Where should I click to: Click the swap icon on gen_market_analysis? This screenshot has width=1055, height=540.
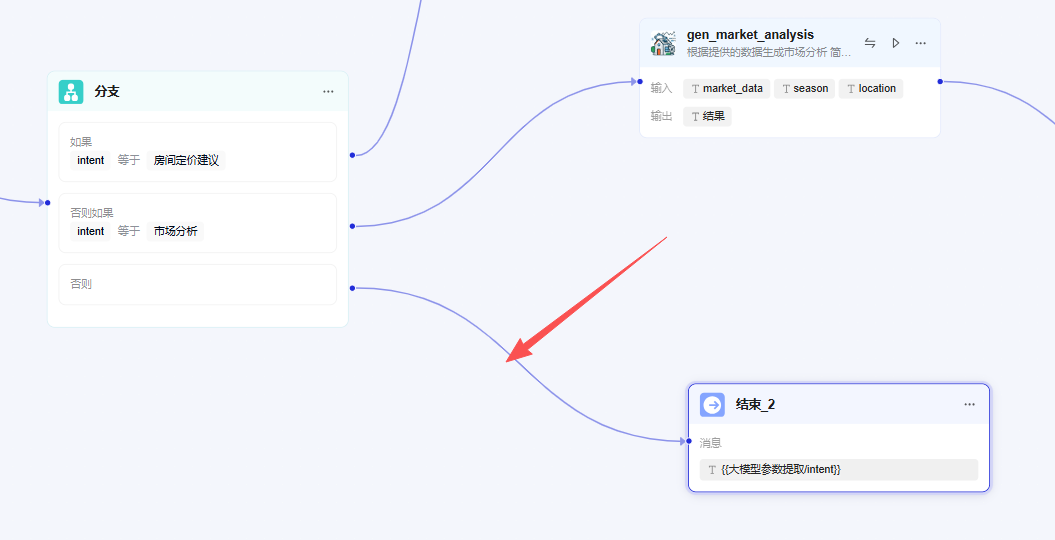click(x=870, y=43)
